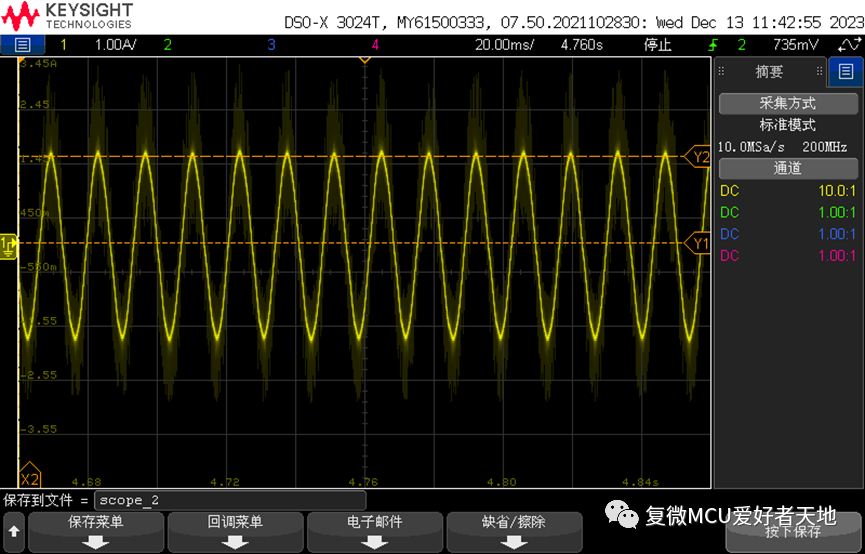This screenshot has height=554, width=865.
Task: Select the Y2 cursor marker
Action: pyautogui.click(x=698, y=157)
